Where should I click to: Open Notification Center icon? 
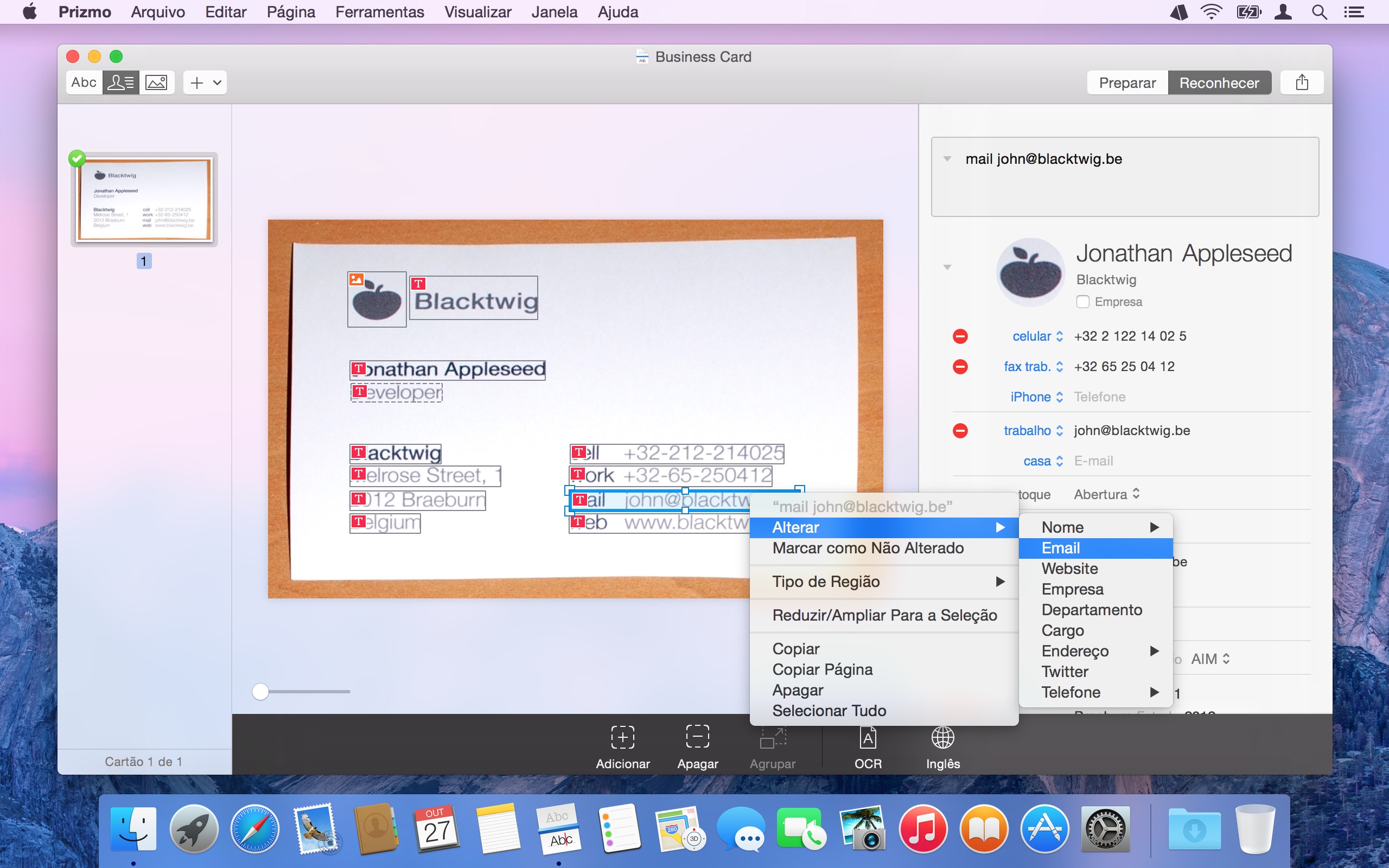click(x=1355, y=12)
